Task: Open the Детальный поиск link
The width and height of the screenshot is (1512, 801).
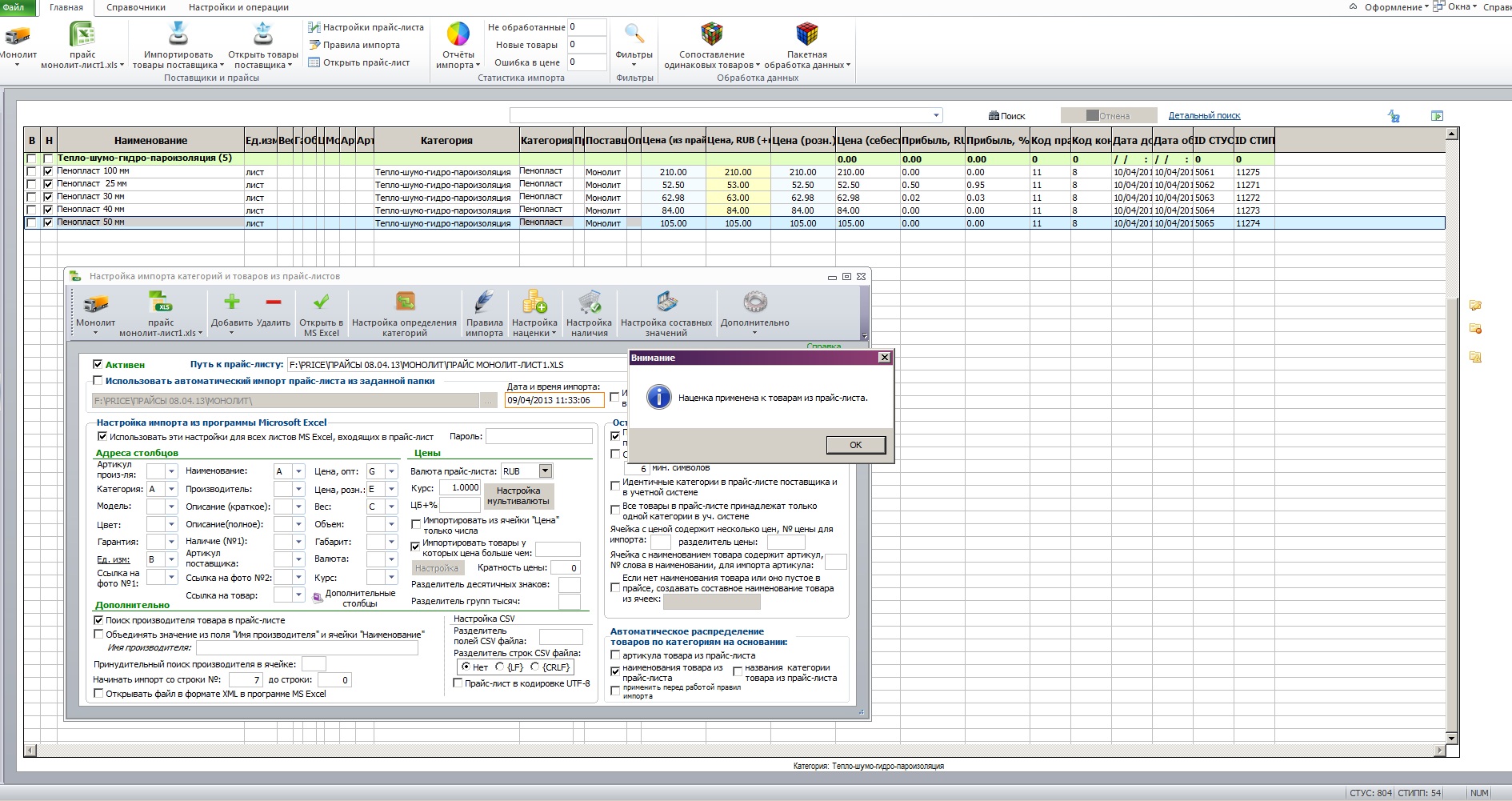Action: tap(1204, 116)
